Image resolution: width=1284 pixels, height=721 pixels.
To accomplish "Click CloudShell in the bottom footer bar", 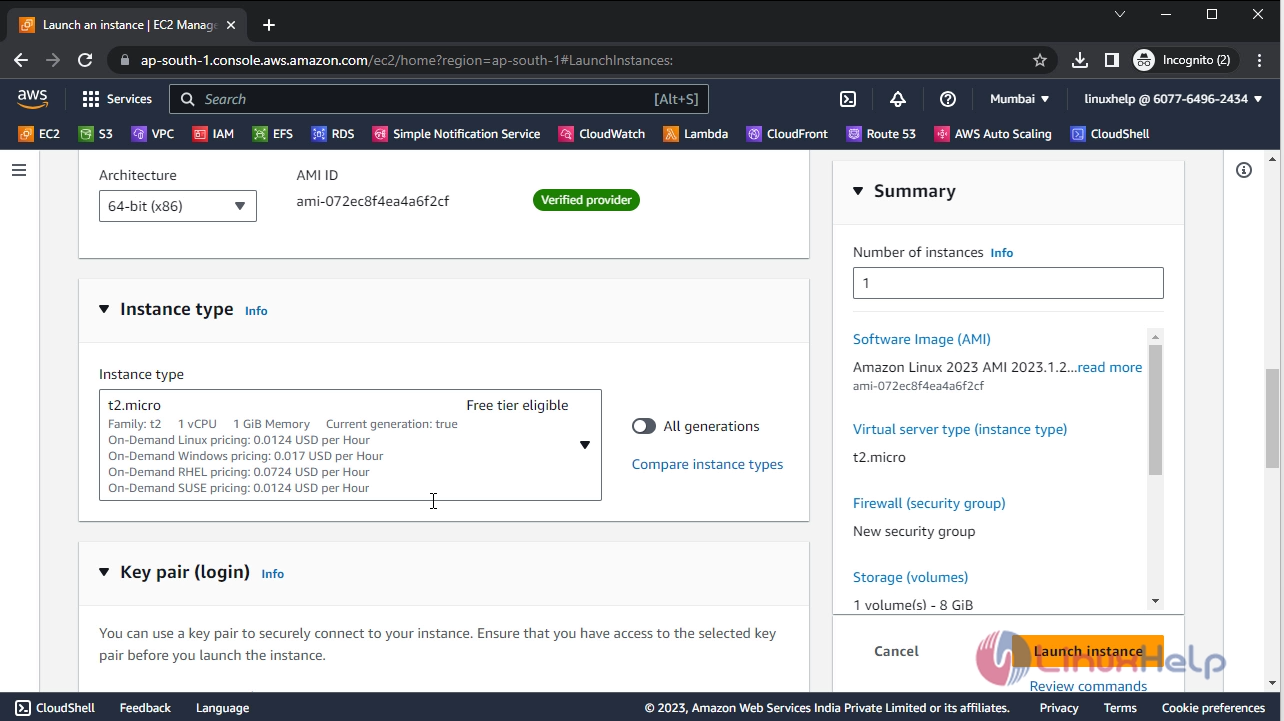I will 55,707.
